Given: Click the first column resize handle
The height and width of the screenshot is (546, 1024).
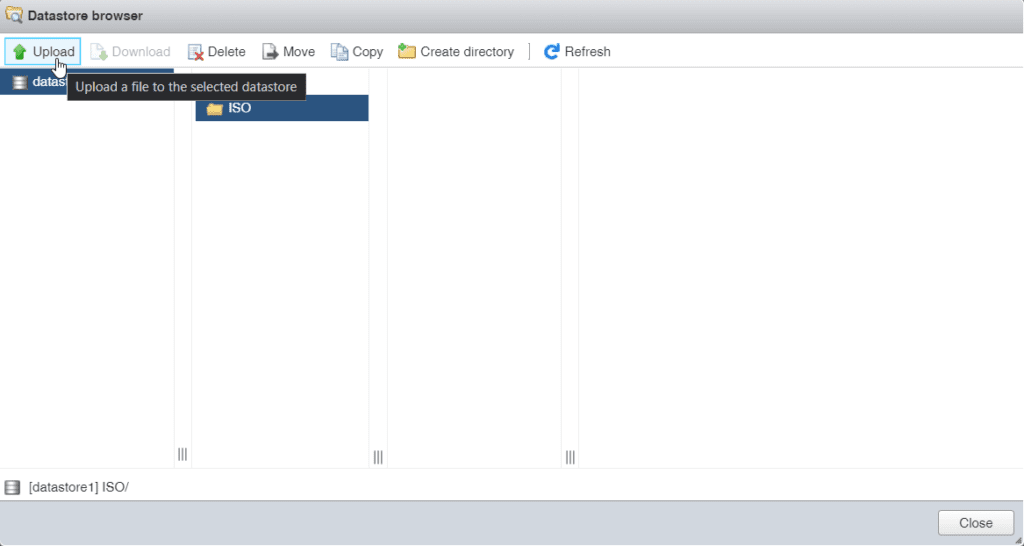Looking at the screenshot, I should [x=182, y=455].
